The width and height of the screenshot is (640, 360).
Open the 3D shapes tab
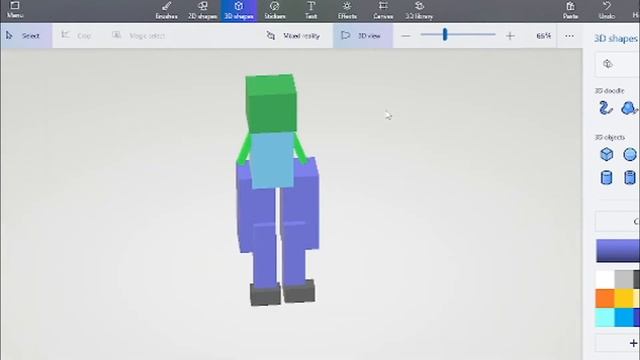239,11
